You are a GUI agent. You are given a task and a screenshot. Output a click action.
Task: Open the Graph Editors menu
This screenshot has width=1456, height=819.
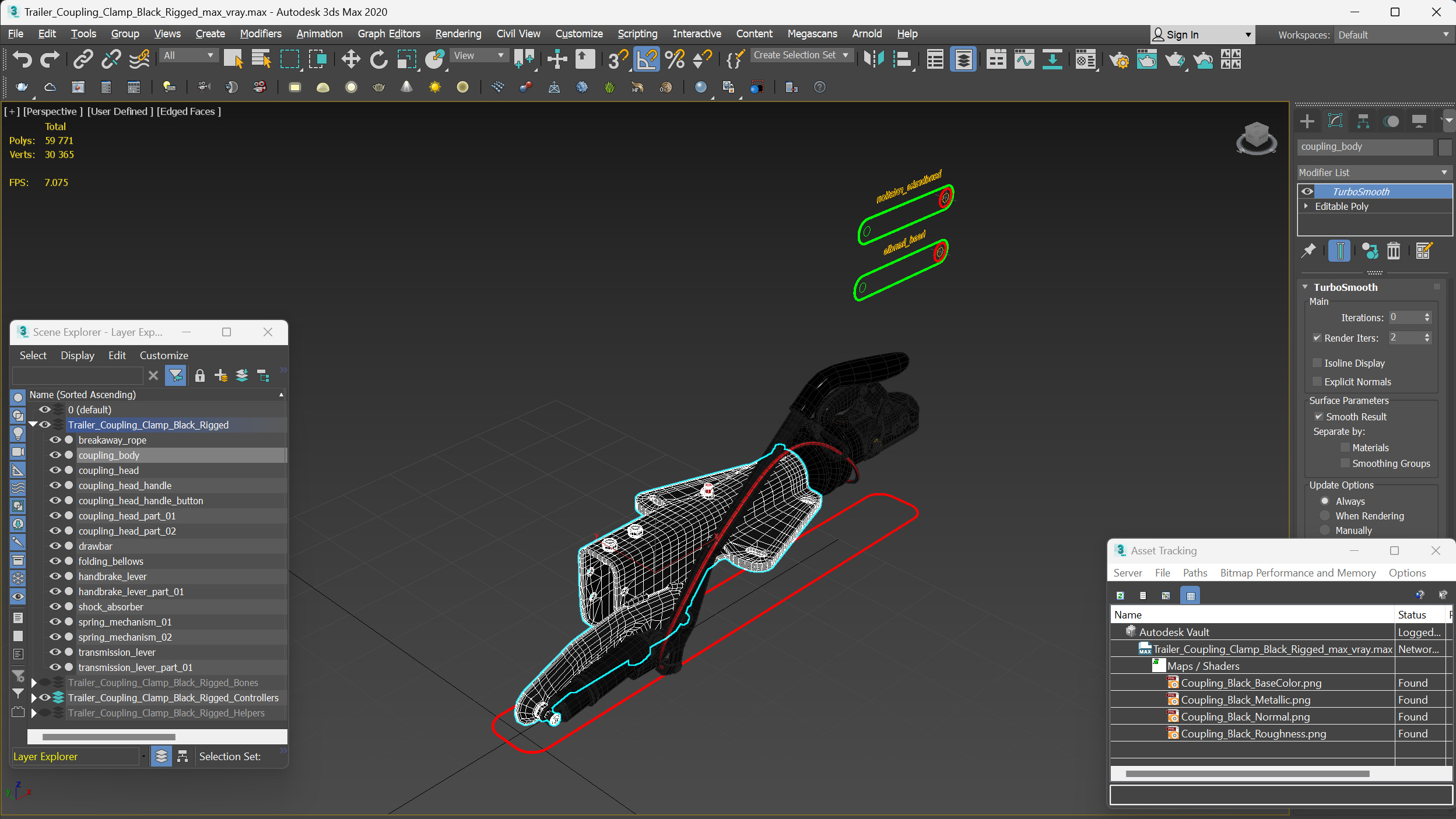click(x=389, y=34)
